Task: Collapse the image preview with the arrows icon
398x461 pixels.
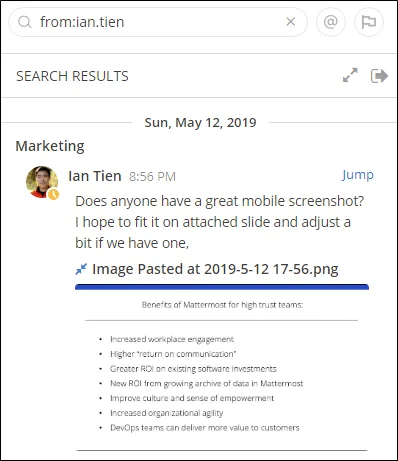Action: pos(81,269)
